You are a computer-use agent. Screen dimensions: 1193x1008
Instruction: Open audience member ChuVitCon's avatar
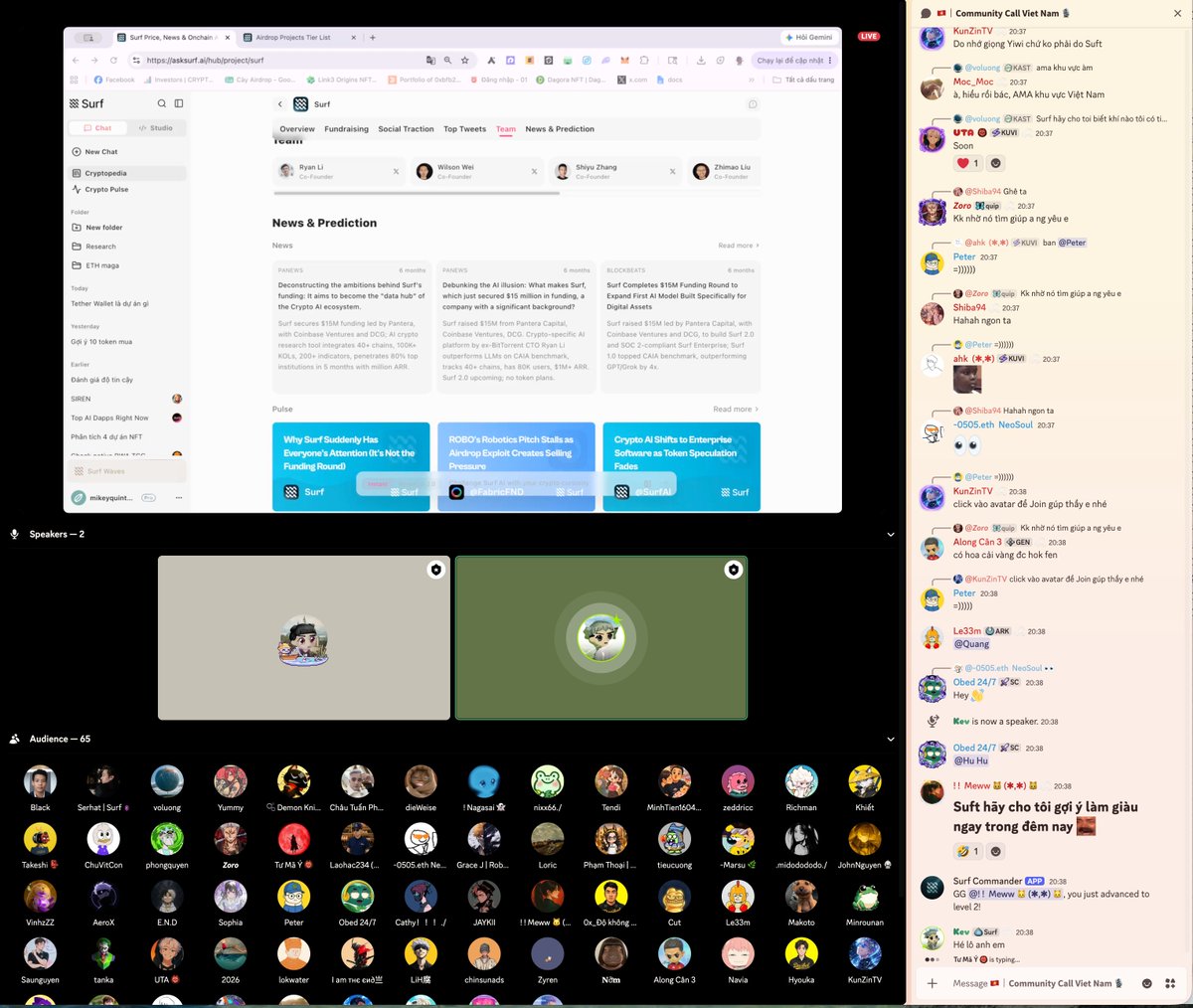[x=103, y=839]
